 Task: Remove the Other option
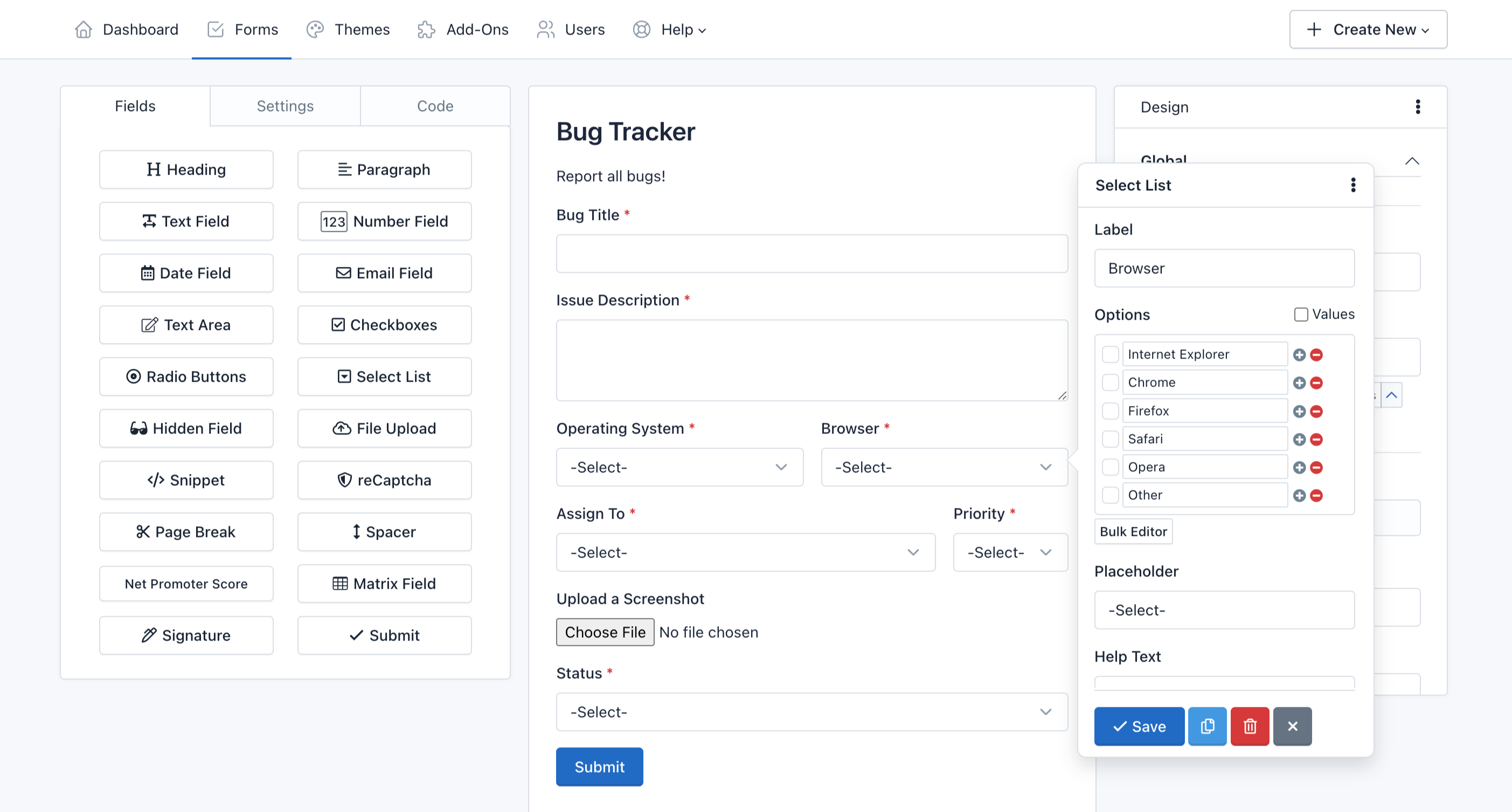pos(1316,496)
